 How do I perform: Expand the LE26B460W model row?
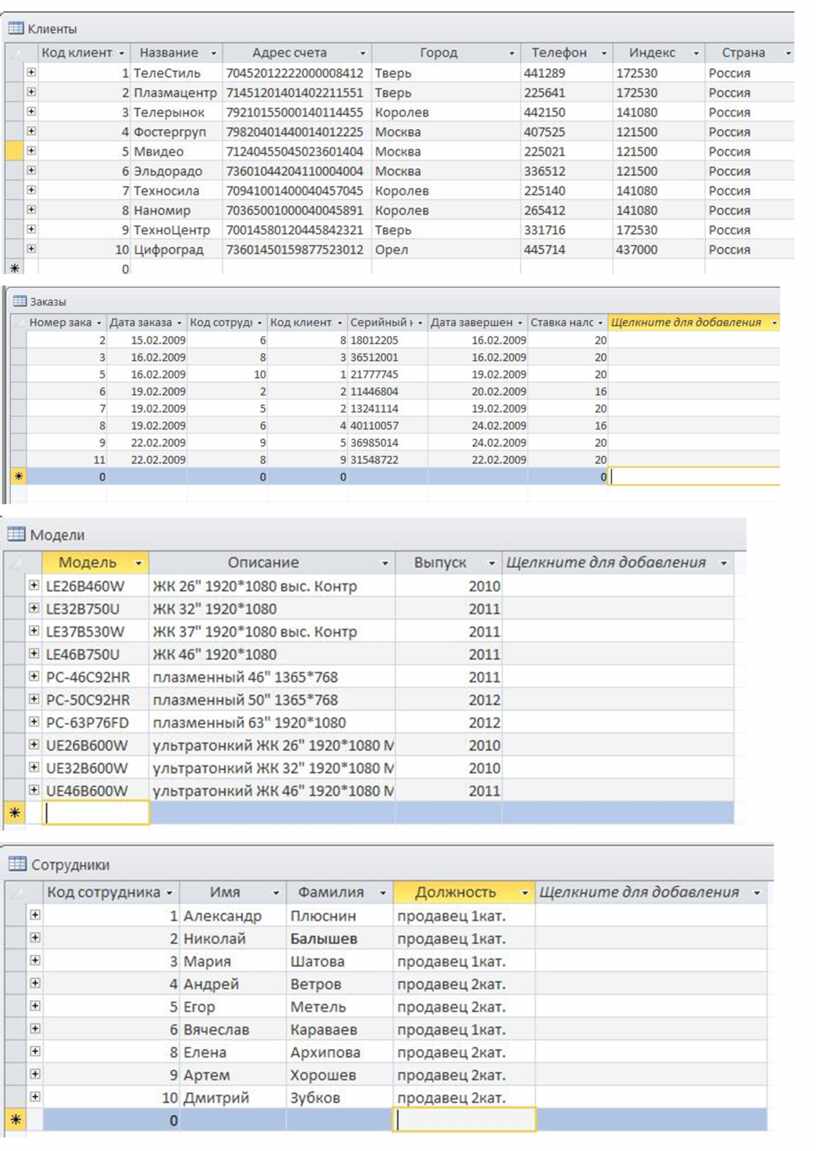pos(34,586)
